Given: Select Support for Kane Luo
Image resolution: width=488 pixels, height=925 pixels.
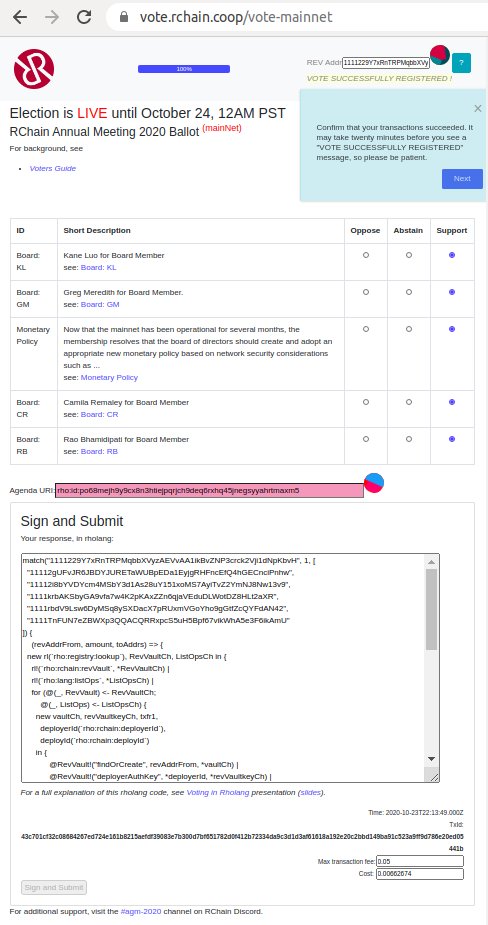Looking at the screenshot, I should click(x=452, y=255).
